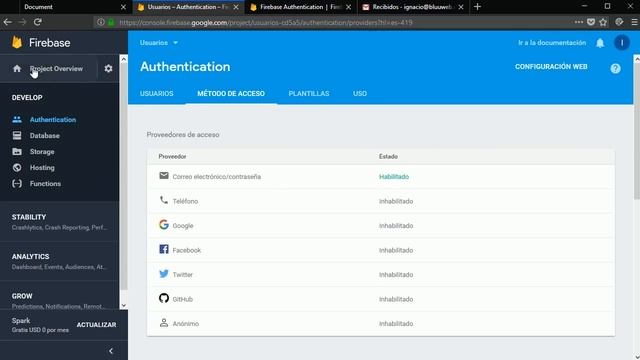Collapse the sidebar with chevron
640x360 pixels.
point(111,351)
